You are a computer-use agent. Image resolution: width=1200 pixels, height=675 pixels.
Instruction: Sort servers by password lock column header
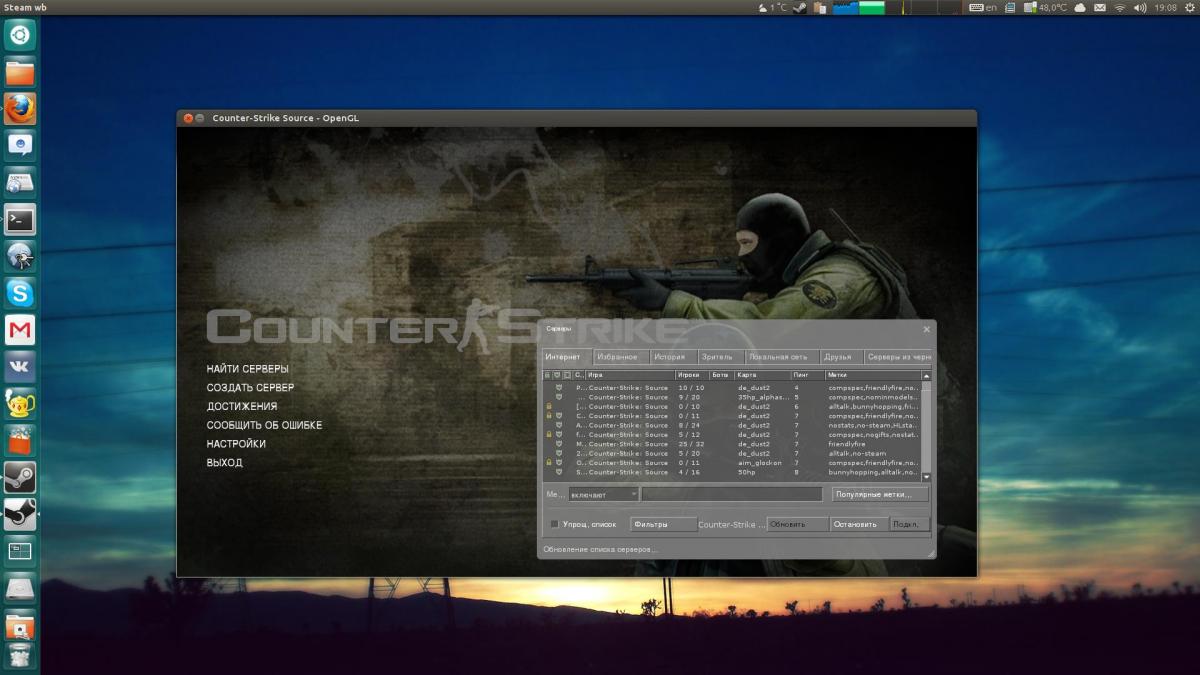(x=547, y=375)
